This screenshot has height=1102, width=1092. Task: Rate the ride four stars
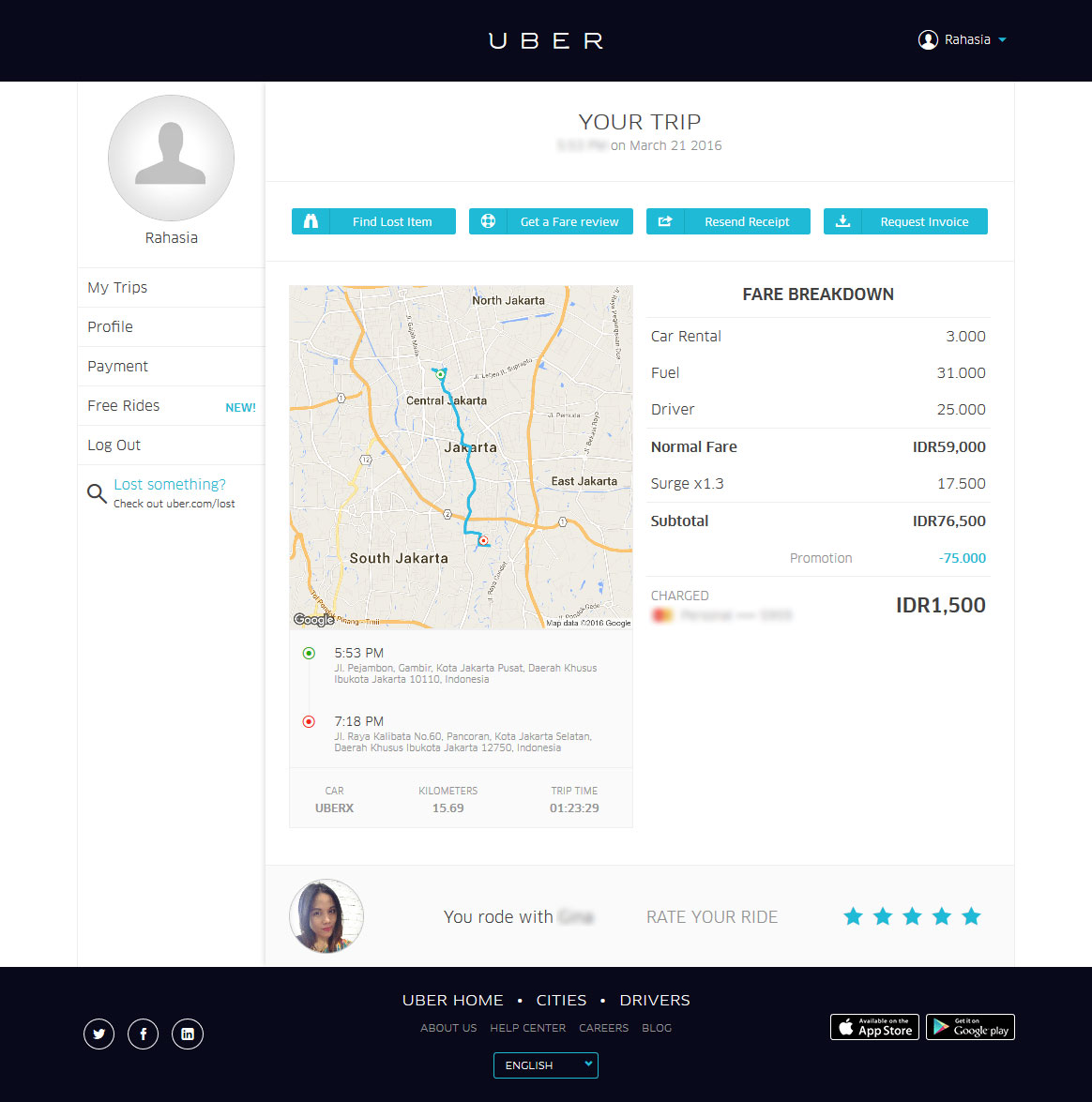tap(942, 916)
